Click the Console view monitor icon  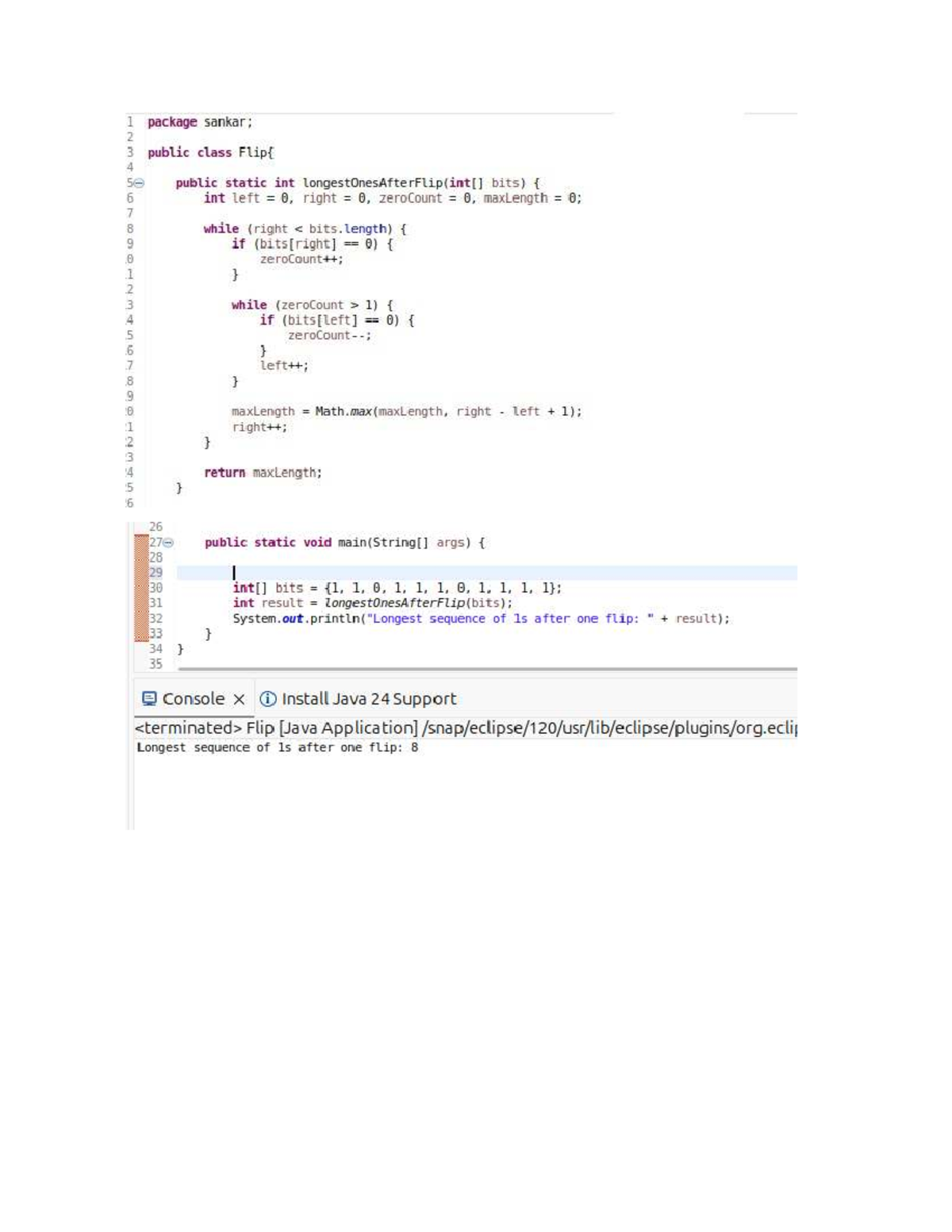tap(150, 699)
